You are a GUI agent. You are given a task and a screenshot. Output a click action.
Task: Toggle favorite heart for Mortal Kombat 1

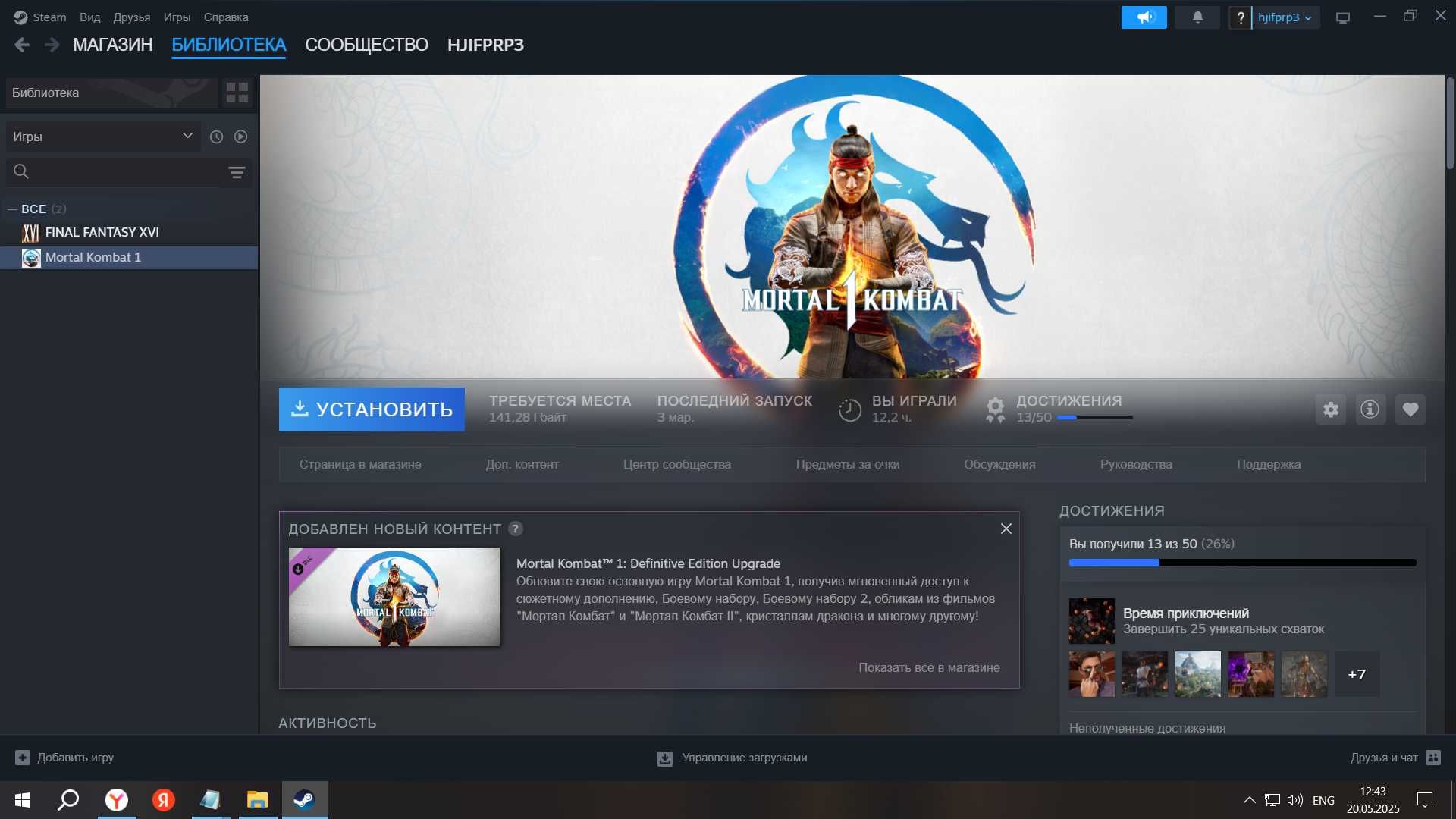pyautogui.click(x=1410, y=409)
